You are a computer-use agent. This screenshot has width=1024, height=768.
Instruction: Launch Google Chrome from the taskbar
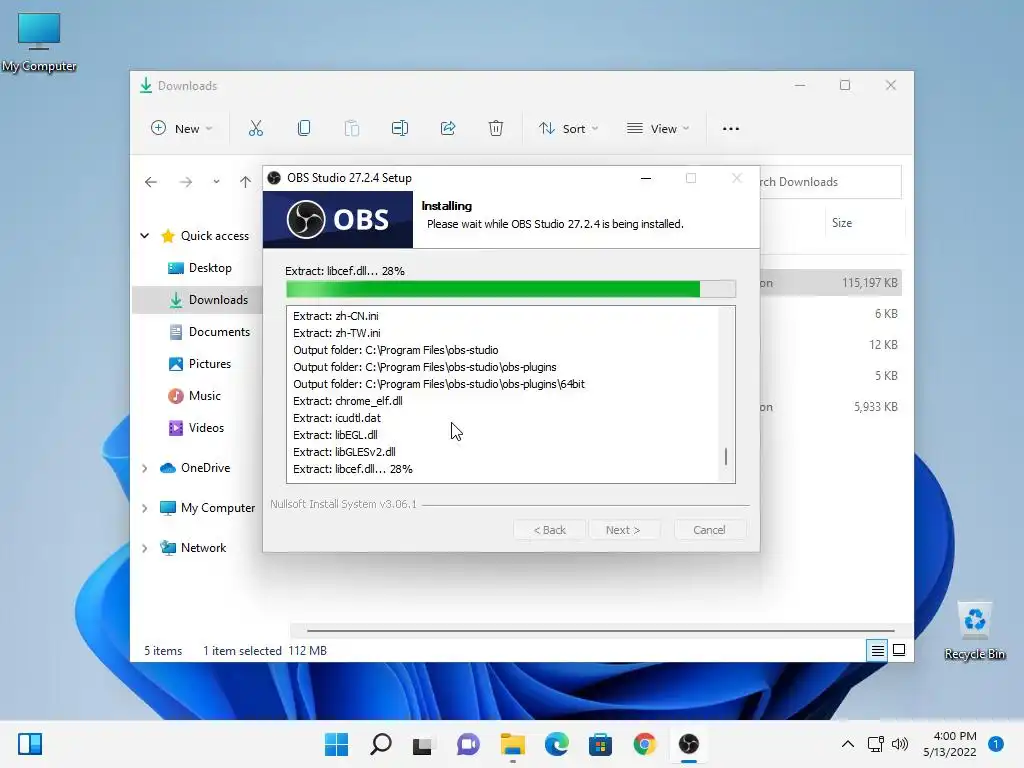[x=645, y=744]
